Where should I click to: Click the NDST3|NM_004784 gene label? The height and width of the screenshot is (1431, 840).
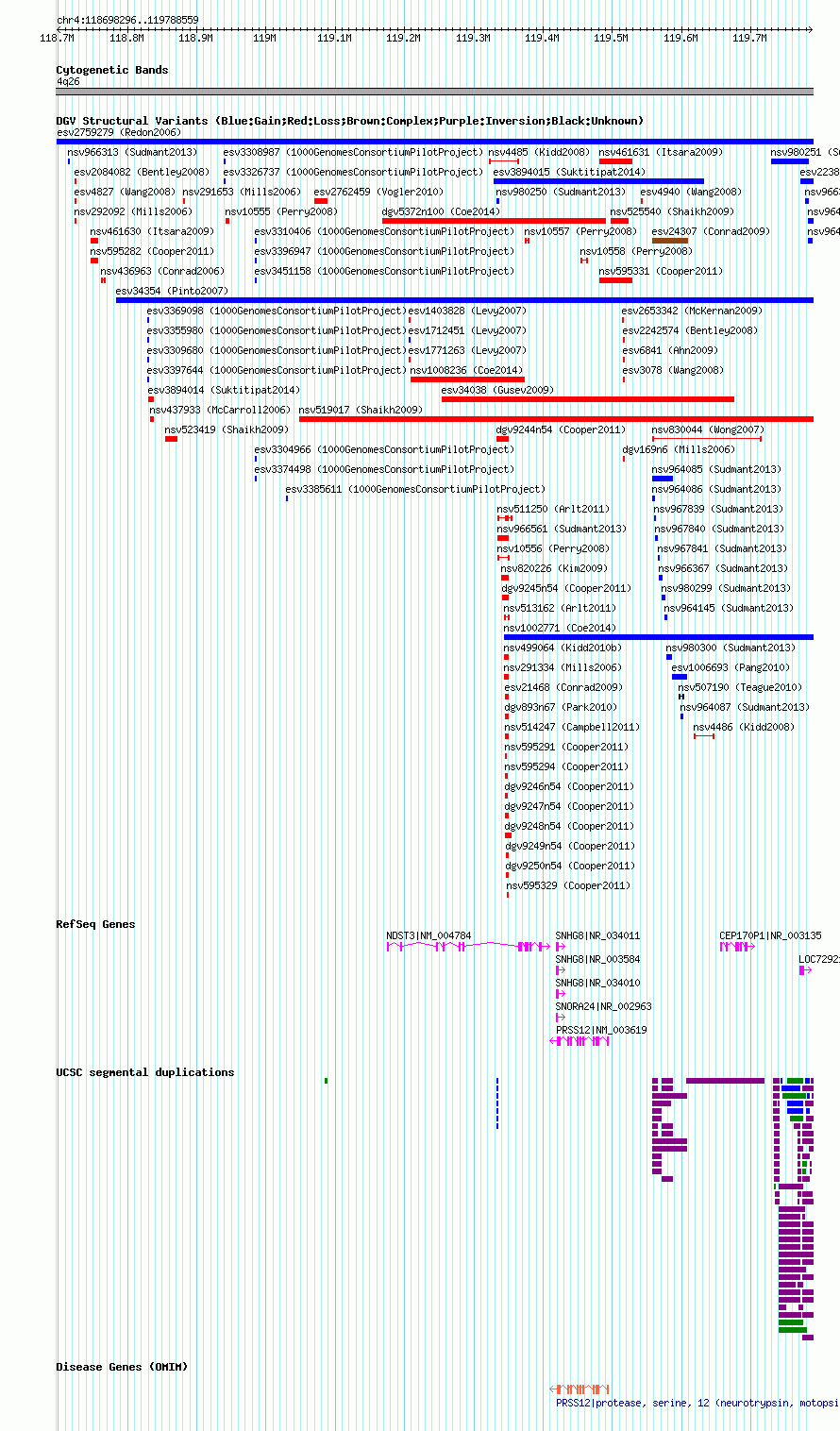pos(428,935)
